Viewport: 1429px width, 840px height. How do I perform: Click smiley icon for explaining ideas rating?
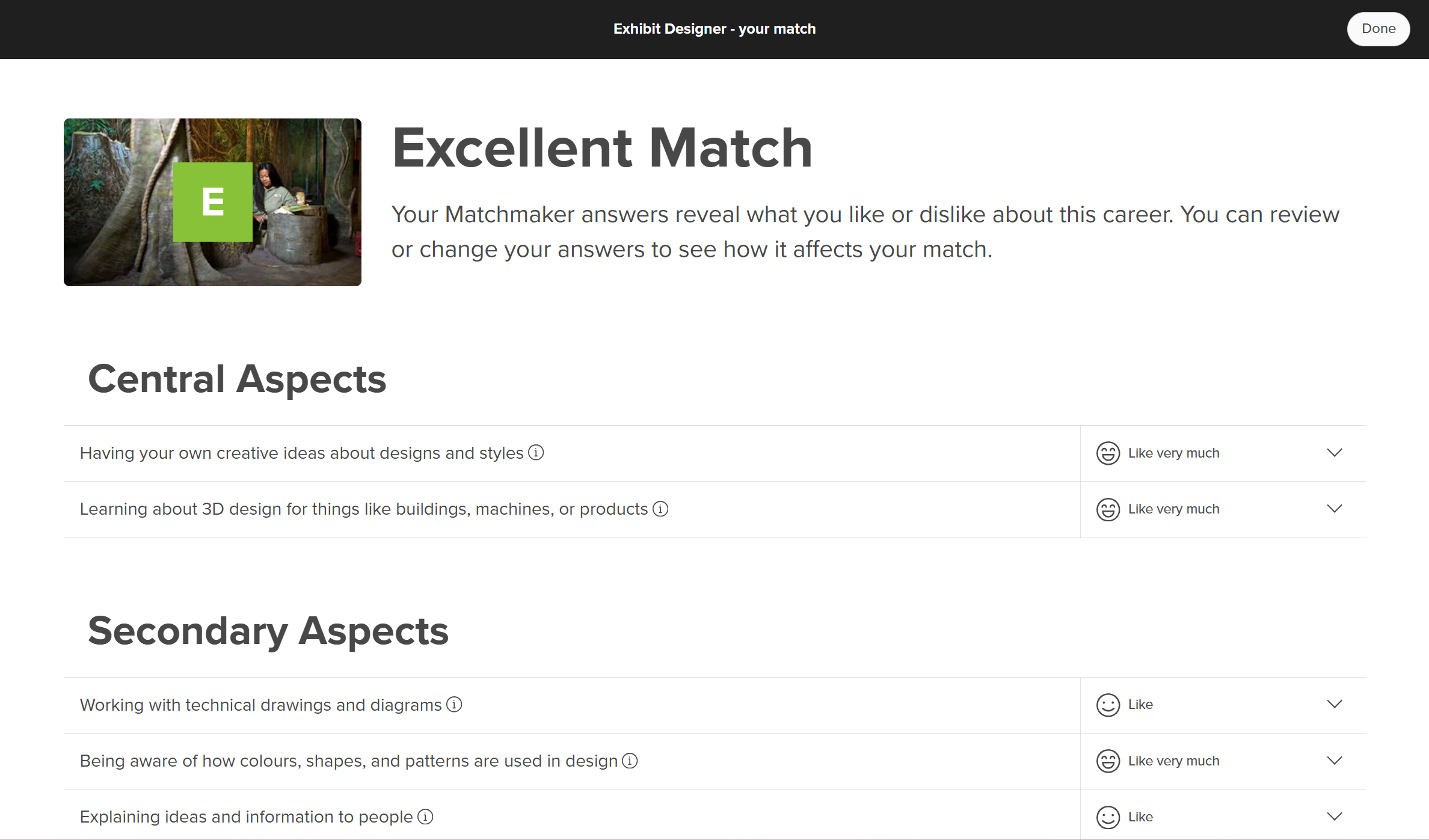1108,817
